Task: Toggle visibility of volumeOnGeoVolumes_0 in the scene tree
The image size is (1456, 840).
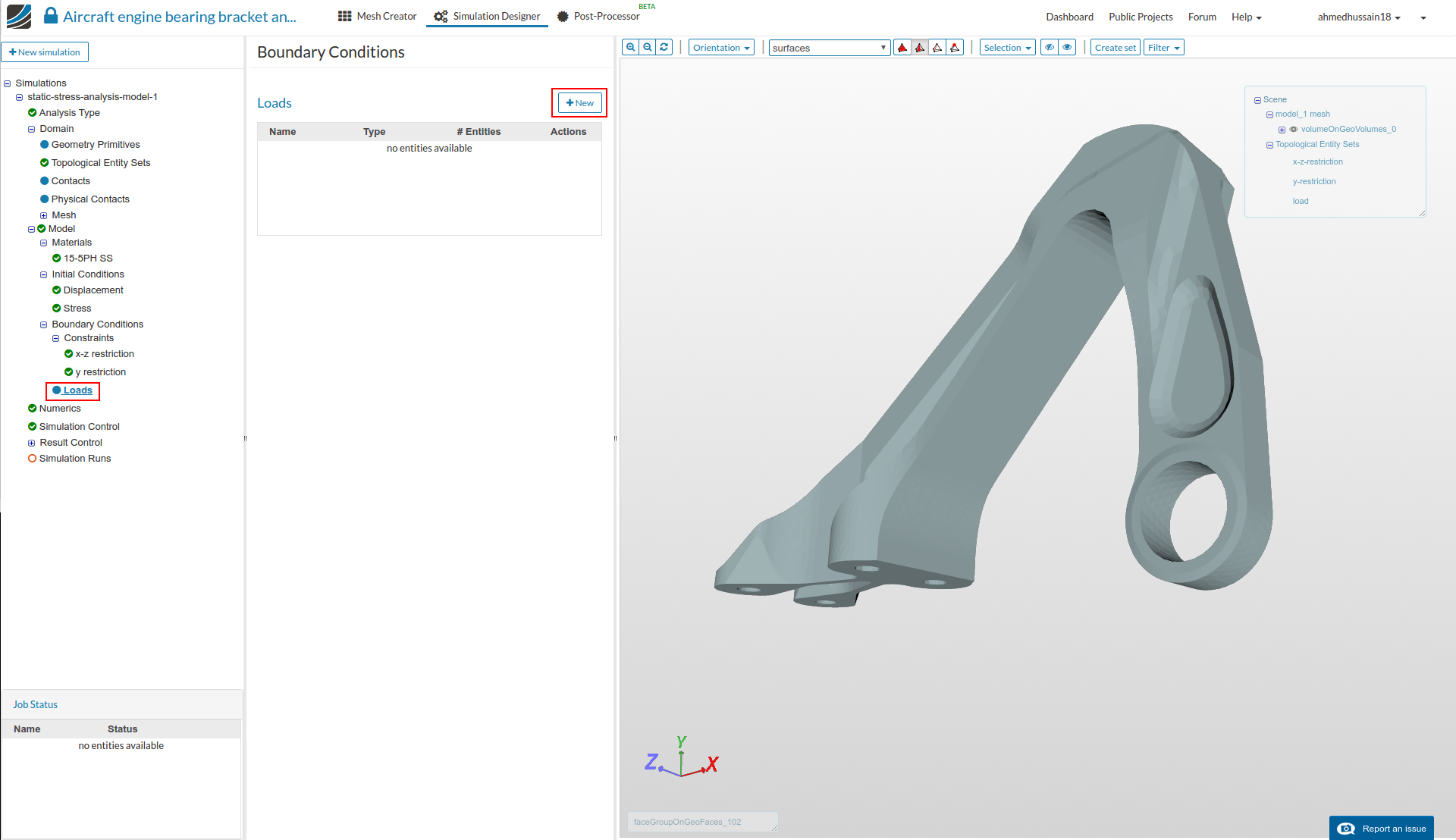Action: click(x=1294, y=130)
